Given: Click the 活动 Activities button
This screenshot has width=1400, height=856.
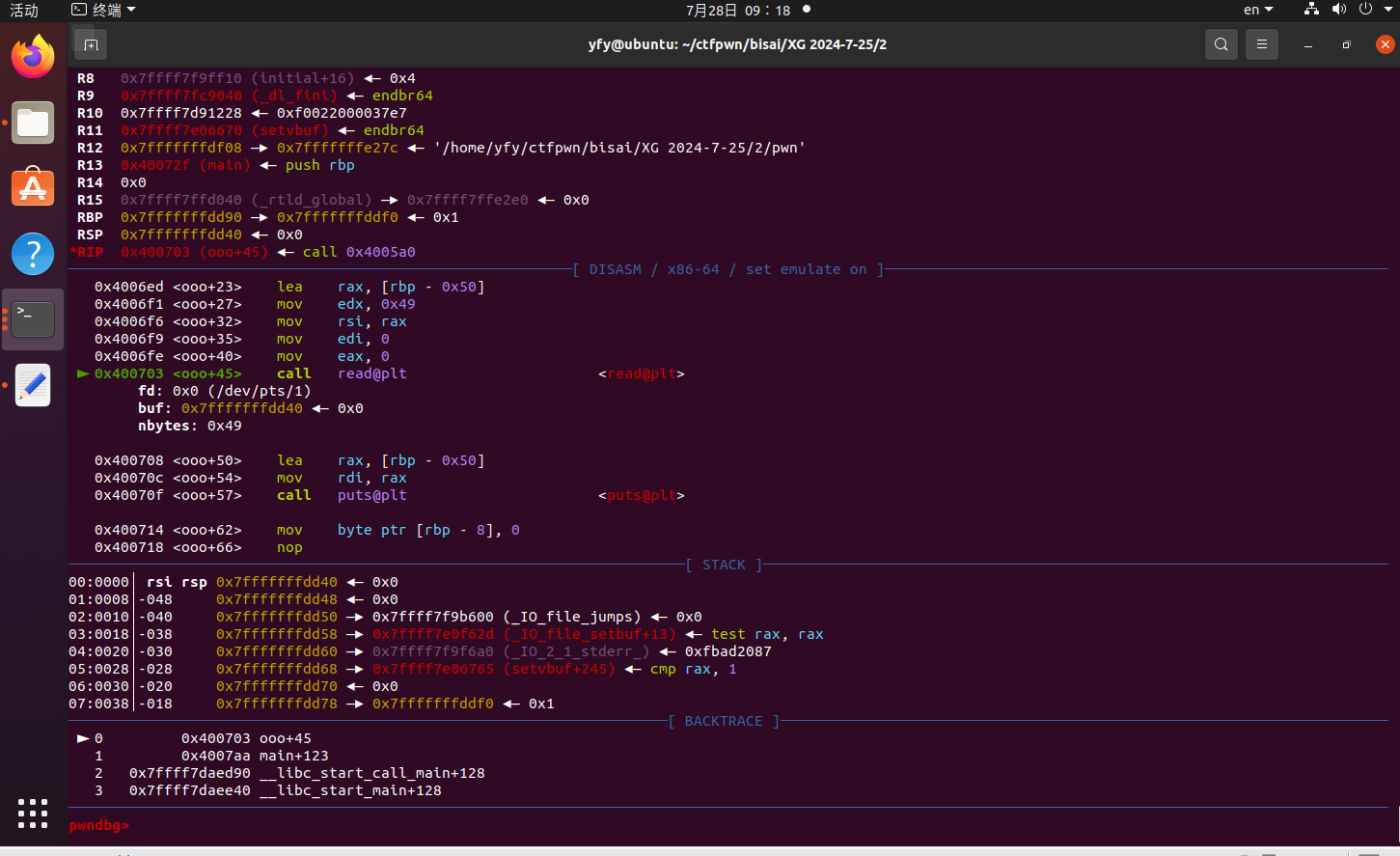Looking at the screenshot, I should (24, 10).
